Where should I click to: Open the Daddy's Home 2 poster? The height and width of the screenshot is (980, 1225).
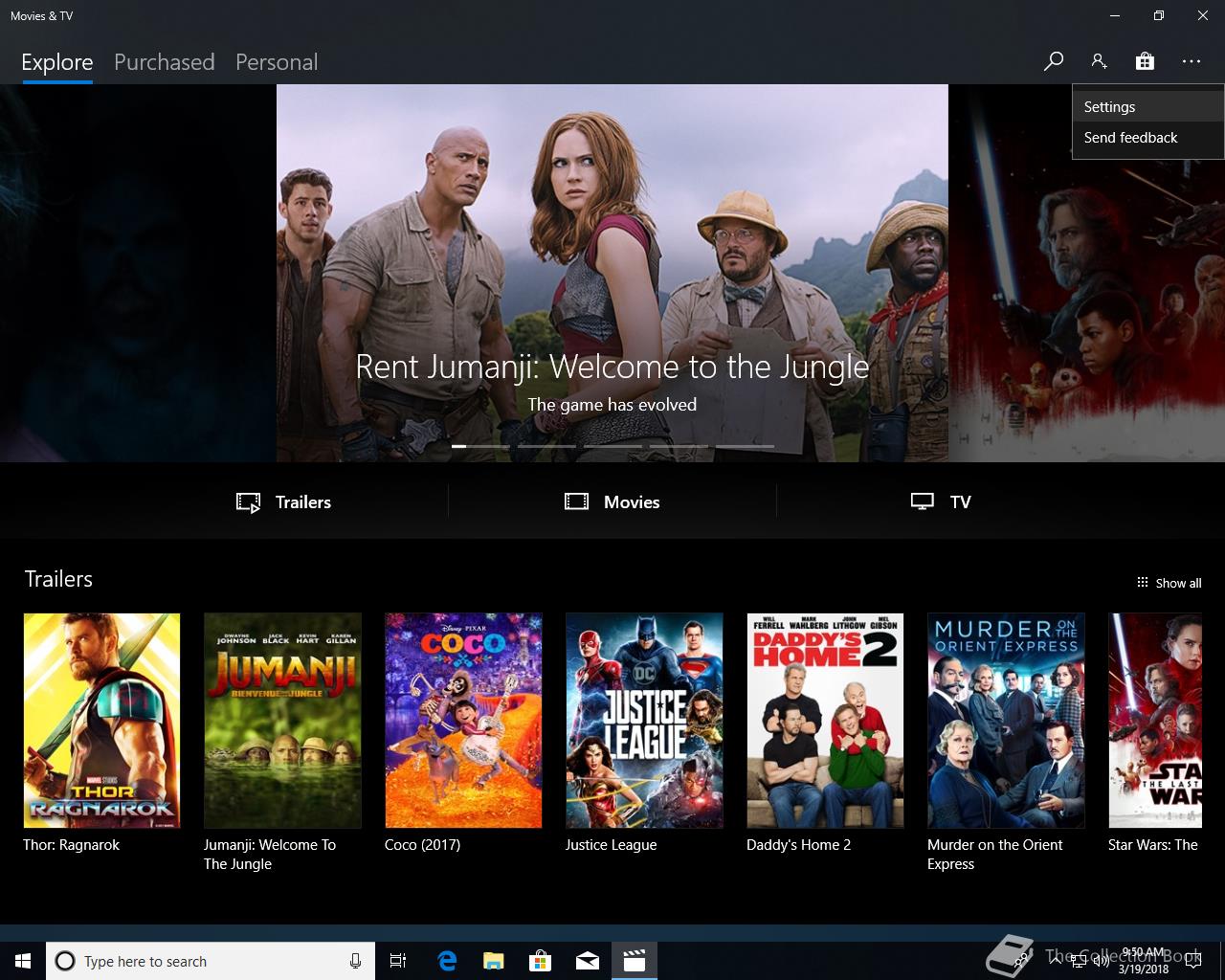click(x=825, y=721)
